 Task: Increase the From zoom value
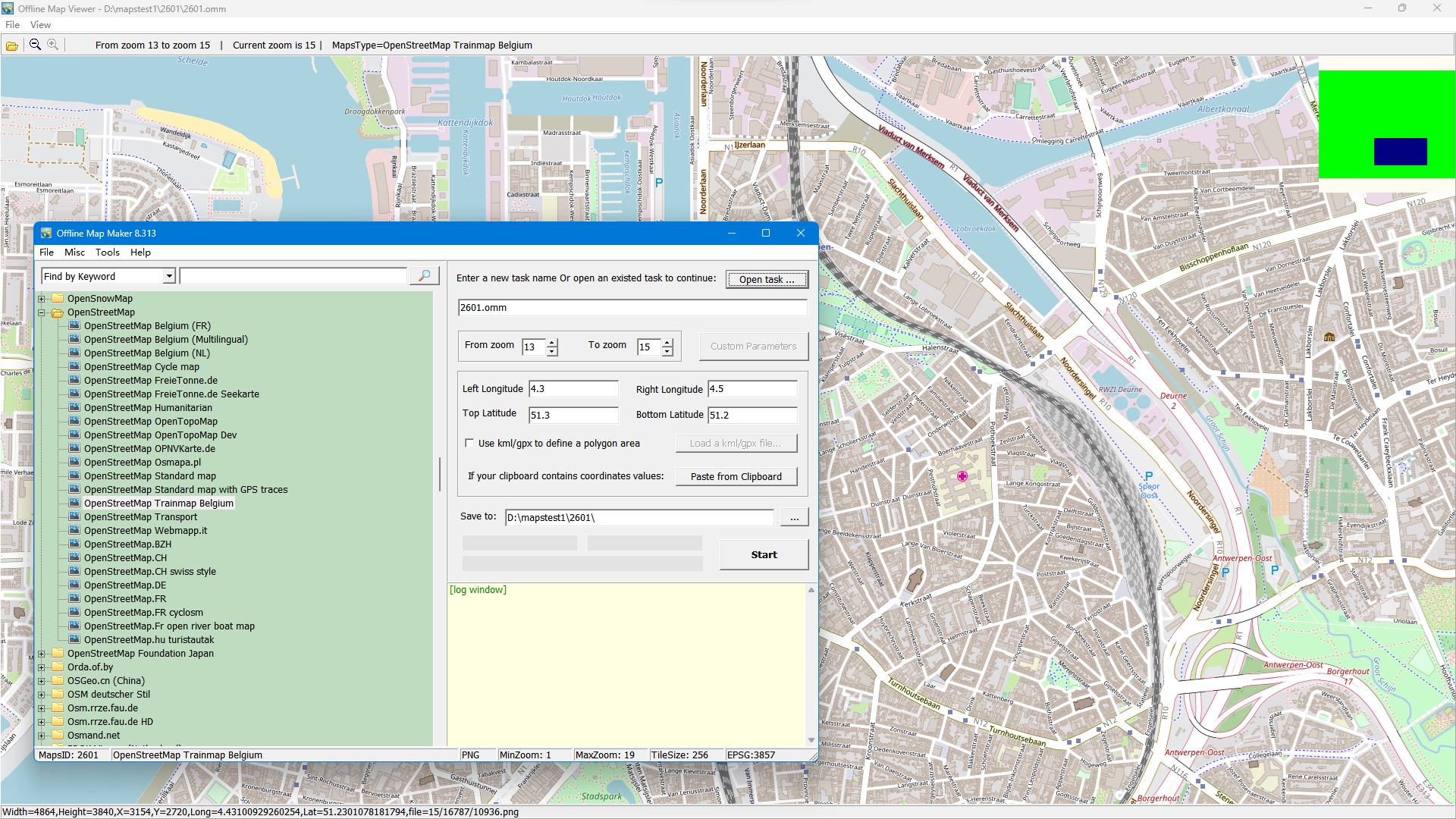tap(552, 343)
